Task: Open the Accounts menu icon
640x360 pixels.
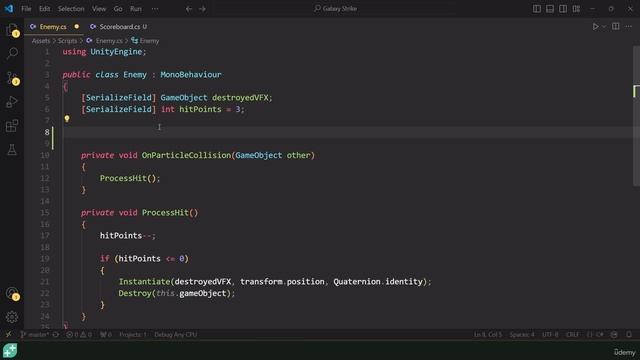Action: (x=12, y=293)
